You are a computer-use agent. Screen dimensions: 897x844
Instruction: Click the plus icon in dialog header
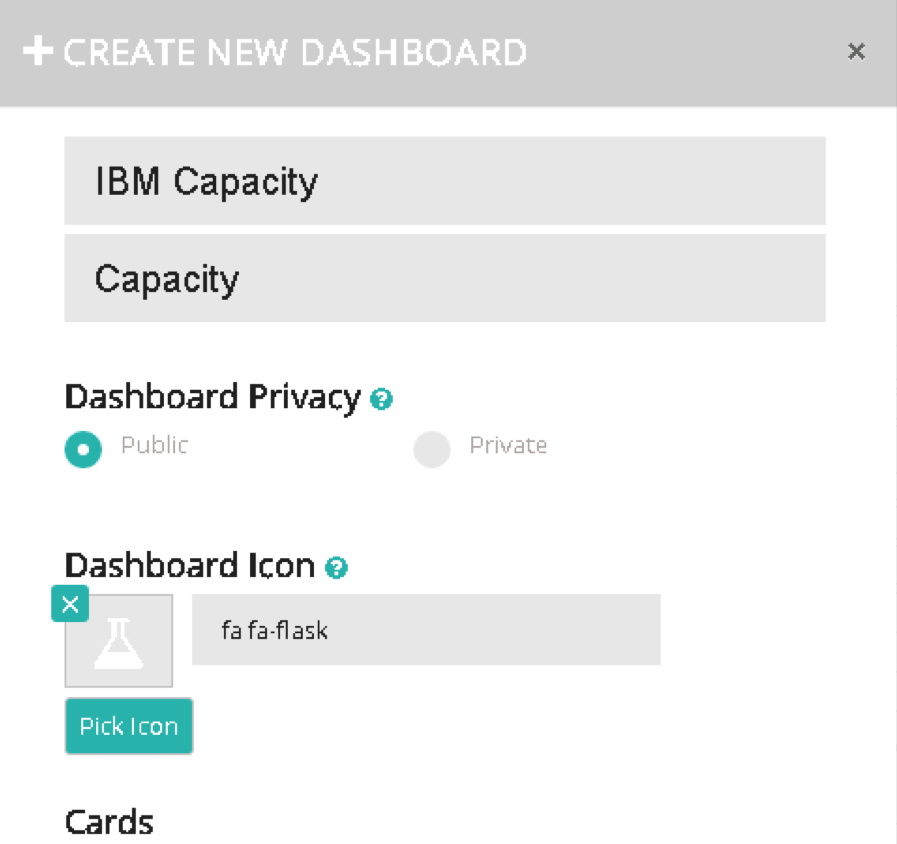tap(38, 51)
